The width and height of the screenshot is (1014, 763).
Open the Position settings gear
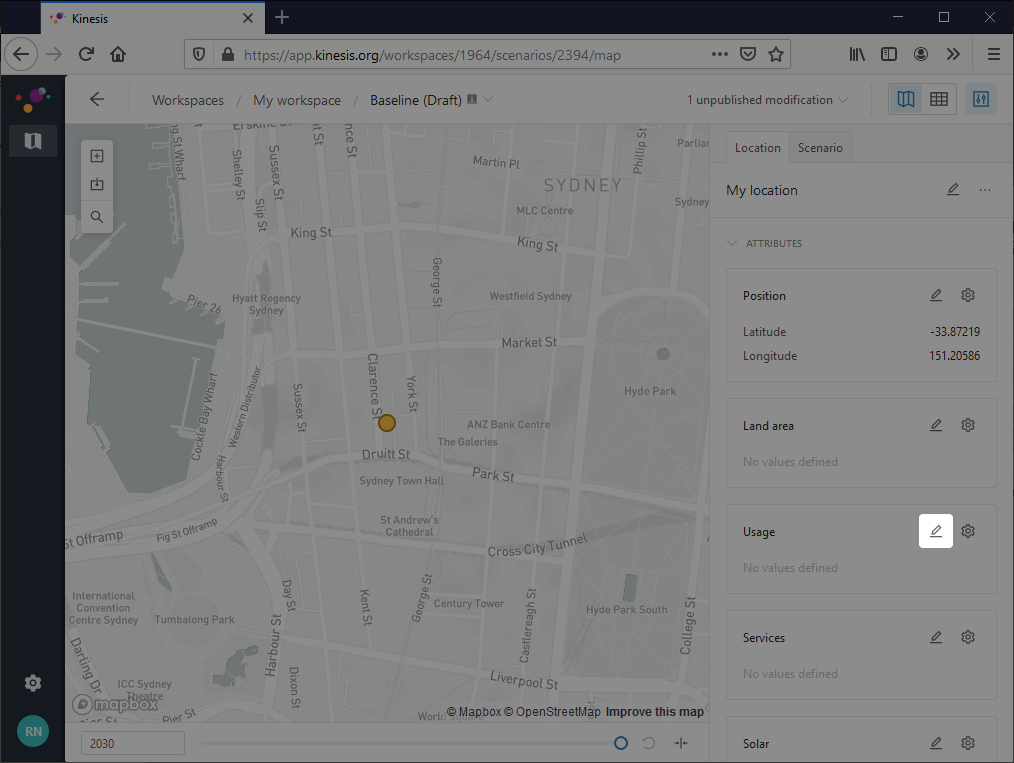click(968, 295)
